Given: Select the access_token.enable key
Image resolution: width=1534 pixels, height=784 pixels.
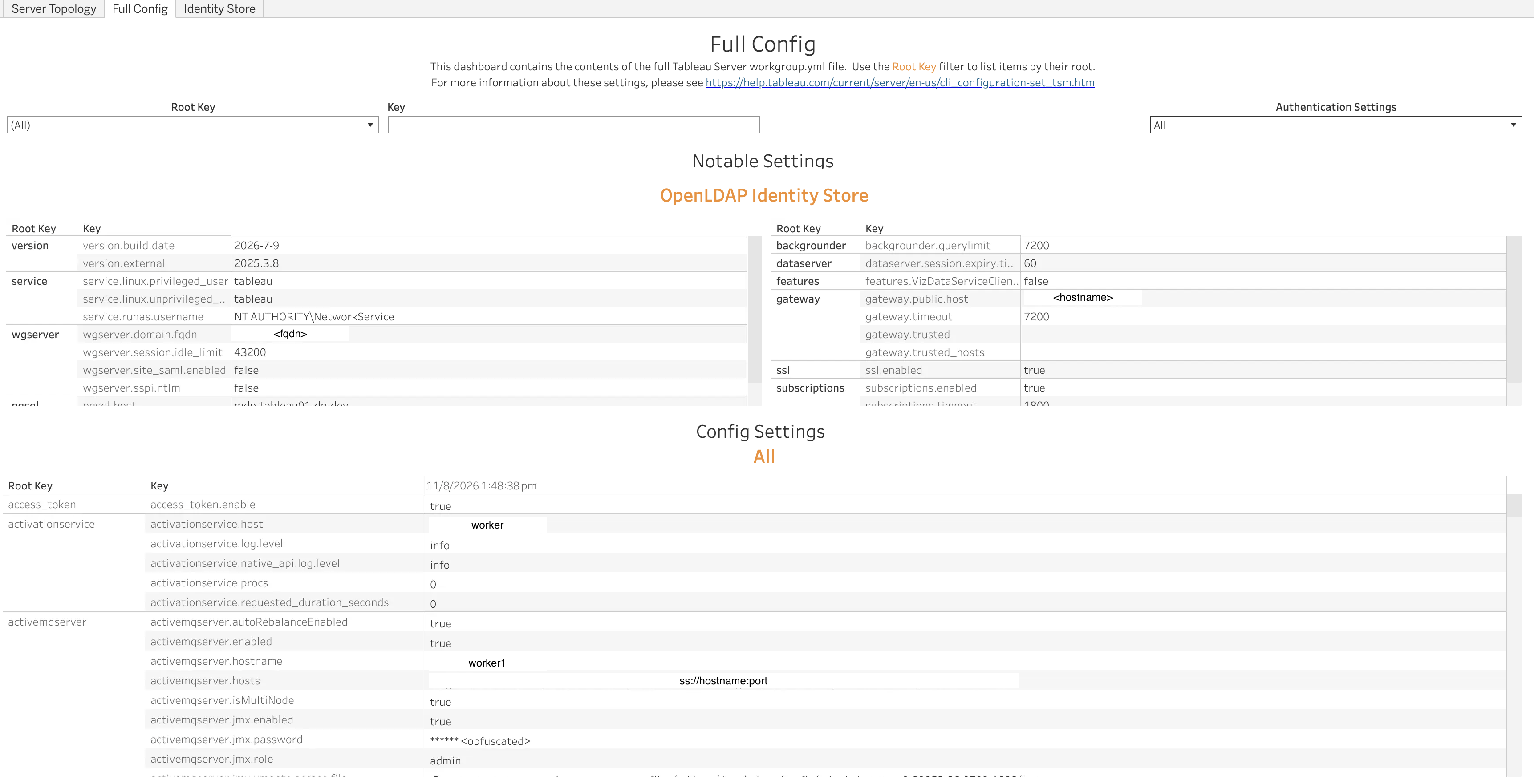Looking at the screenshot, I should point(203,505).
